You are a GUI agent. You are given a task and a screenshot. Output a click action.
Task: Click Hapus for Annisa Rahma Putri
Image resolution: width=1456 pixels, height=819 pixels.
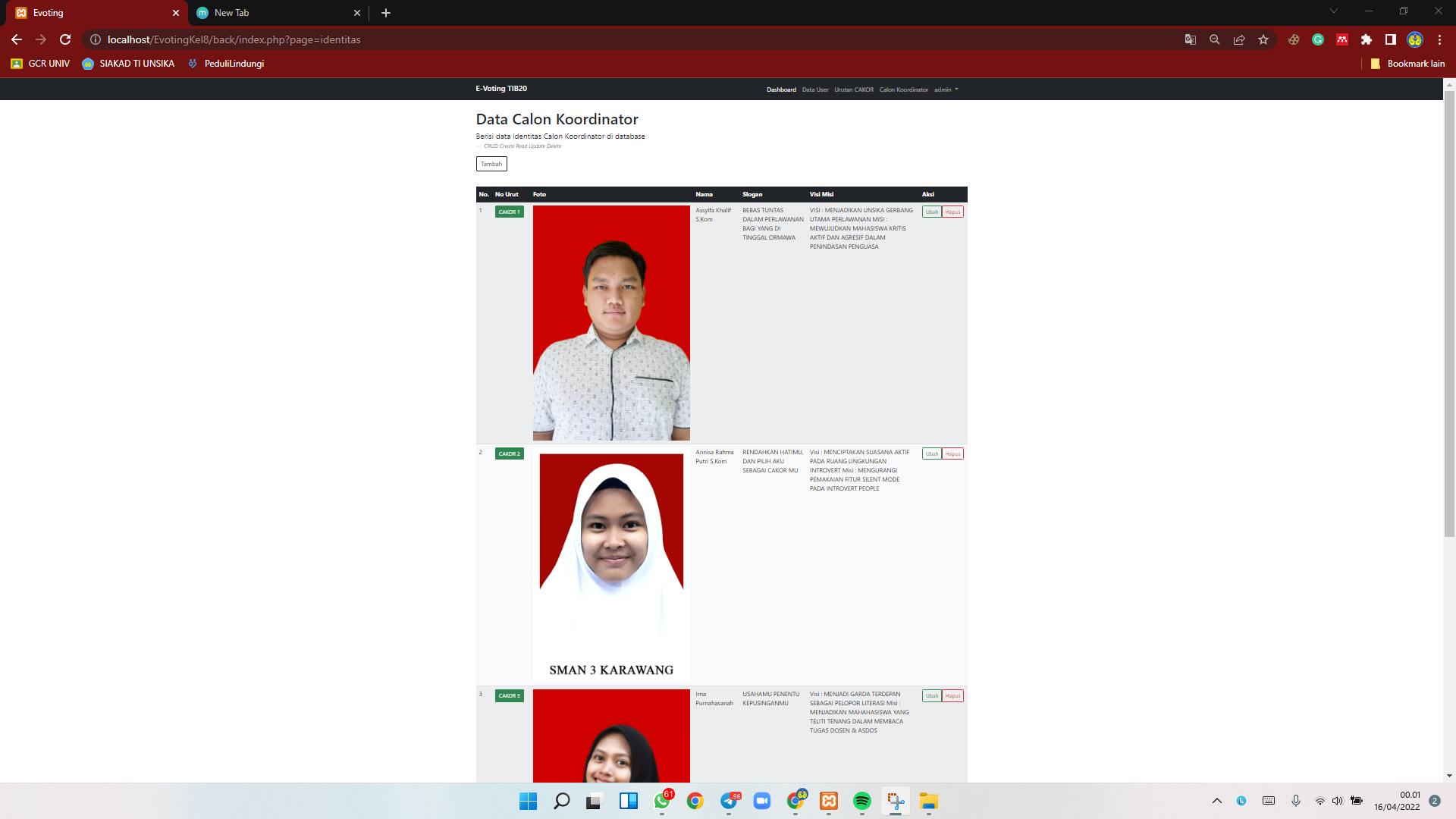952,453
